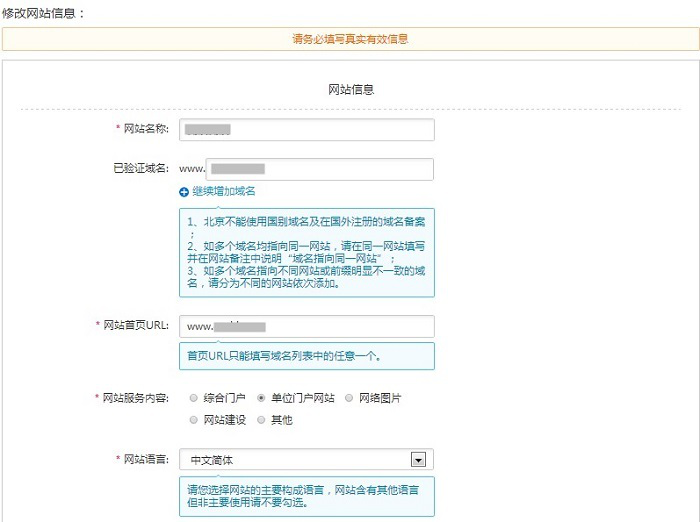The height and width of the screenshot is (522, 700).
Task: Click the 网站服务内容 field label
Action: point(136,398)
